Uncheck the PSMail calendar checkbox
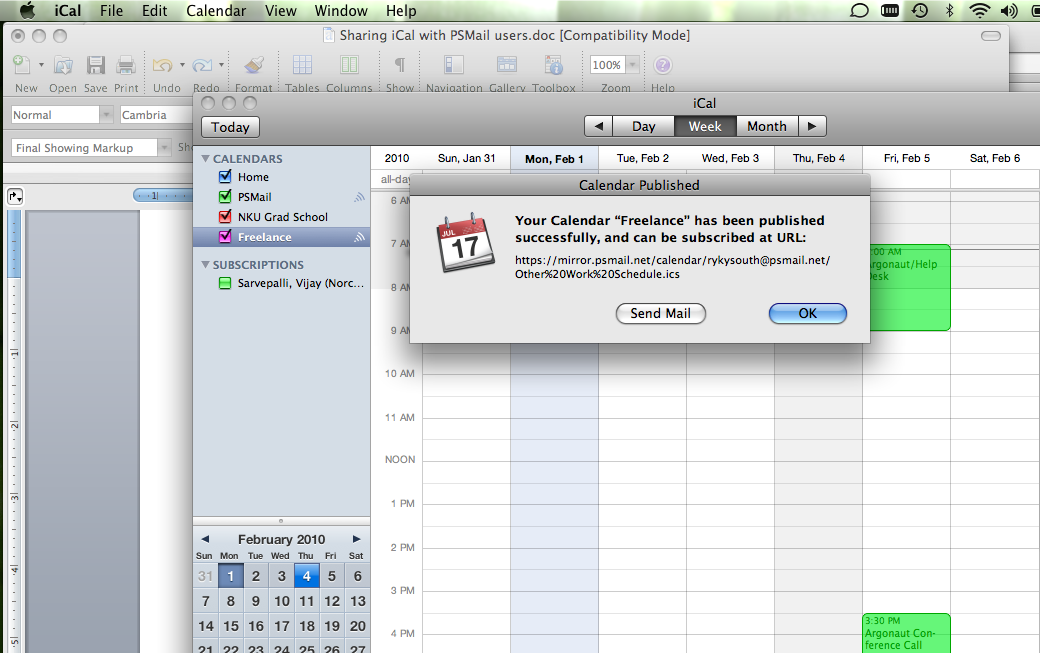The width and height of the screenshot is (1040, 653). click(225, 196)
